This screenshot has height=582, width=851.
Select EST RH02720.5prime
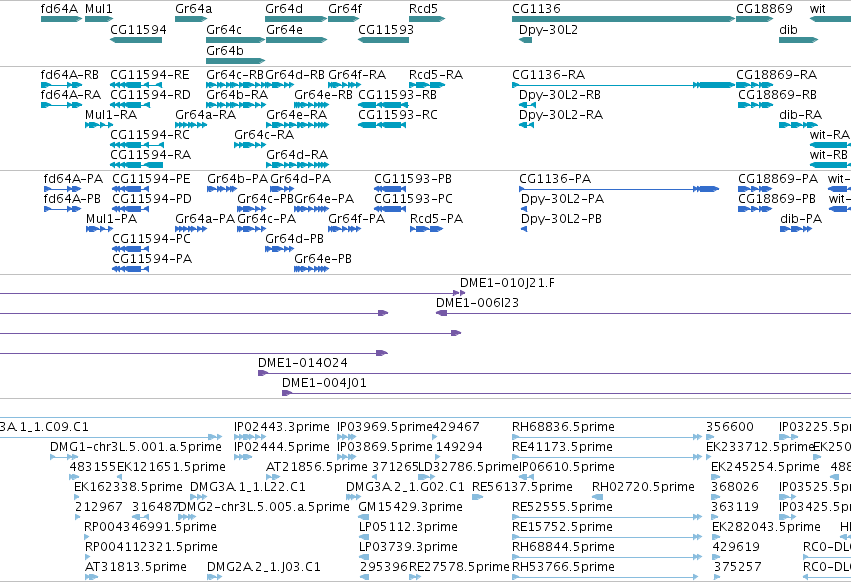[x=597, y=497]
